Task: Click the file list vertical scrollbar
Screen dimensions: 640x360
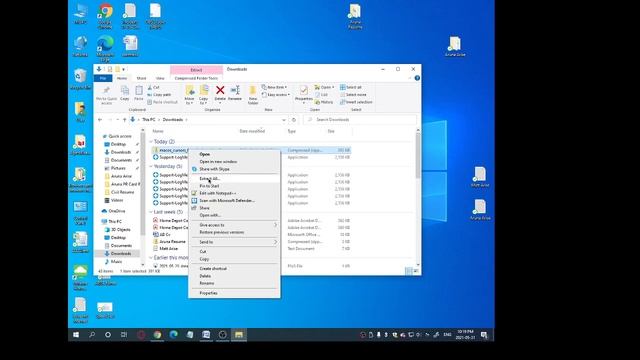Action: 418,155
